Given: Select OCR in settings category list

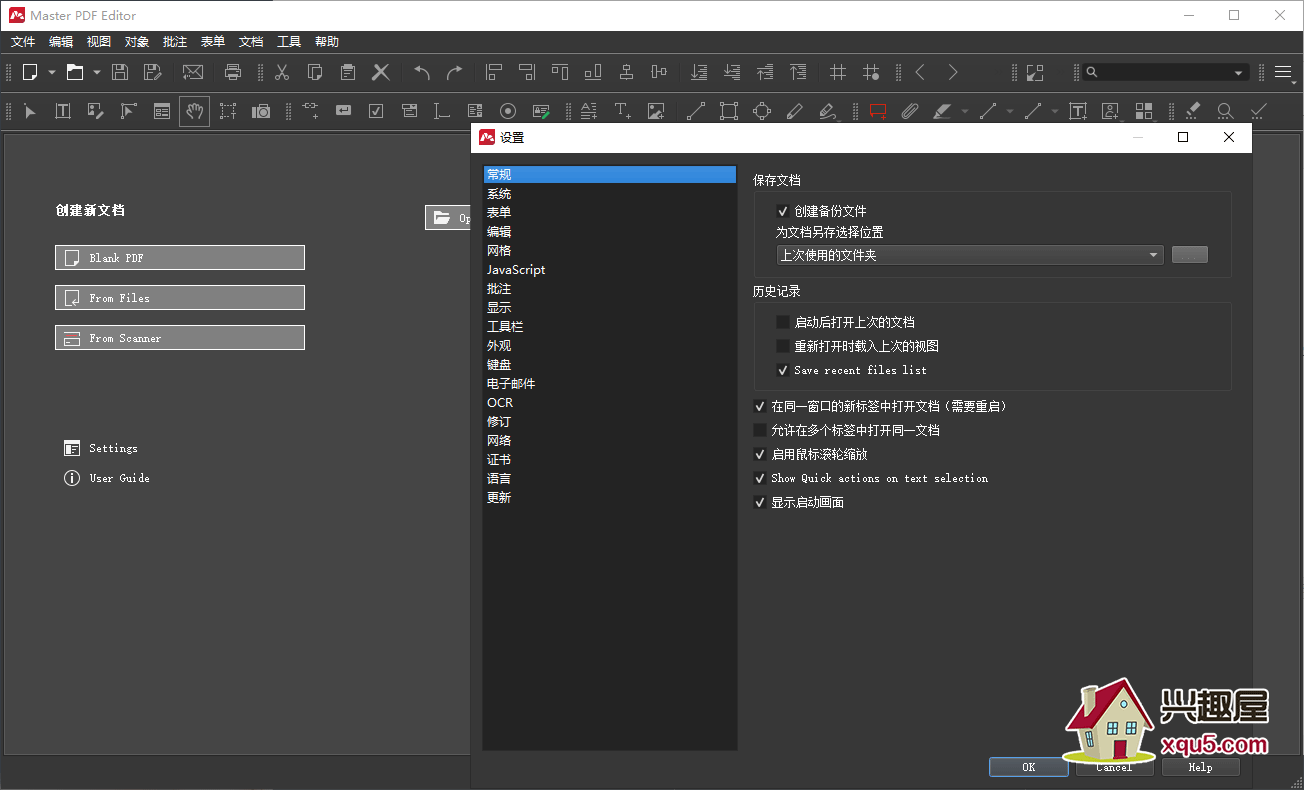Looking at the screenshot, I should pos(609,403).
